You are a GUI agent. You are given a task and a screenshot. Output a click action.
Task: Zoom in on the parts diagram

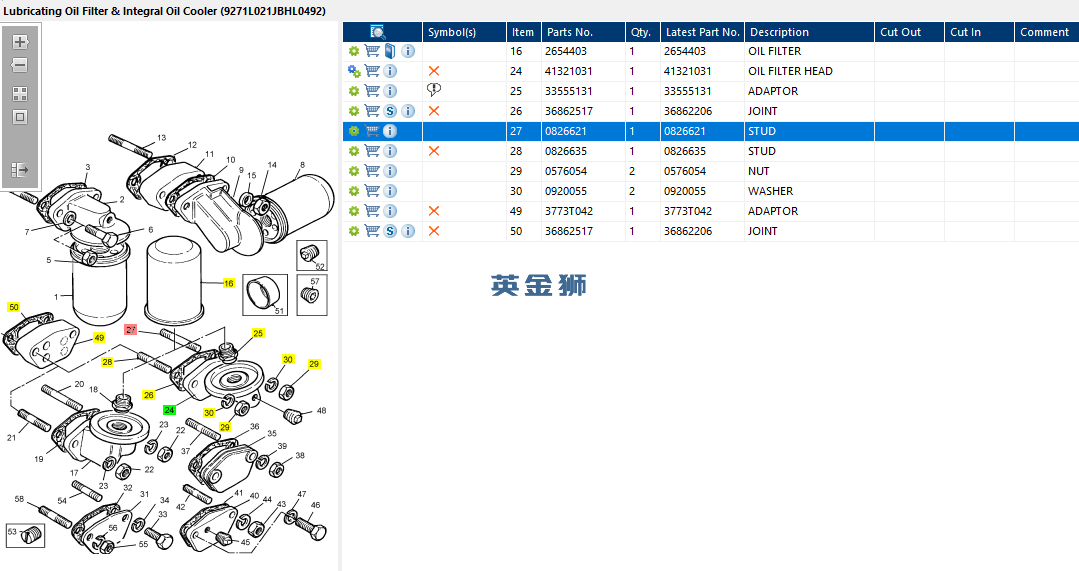20,42
